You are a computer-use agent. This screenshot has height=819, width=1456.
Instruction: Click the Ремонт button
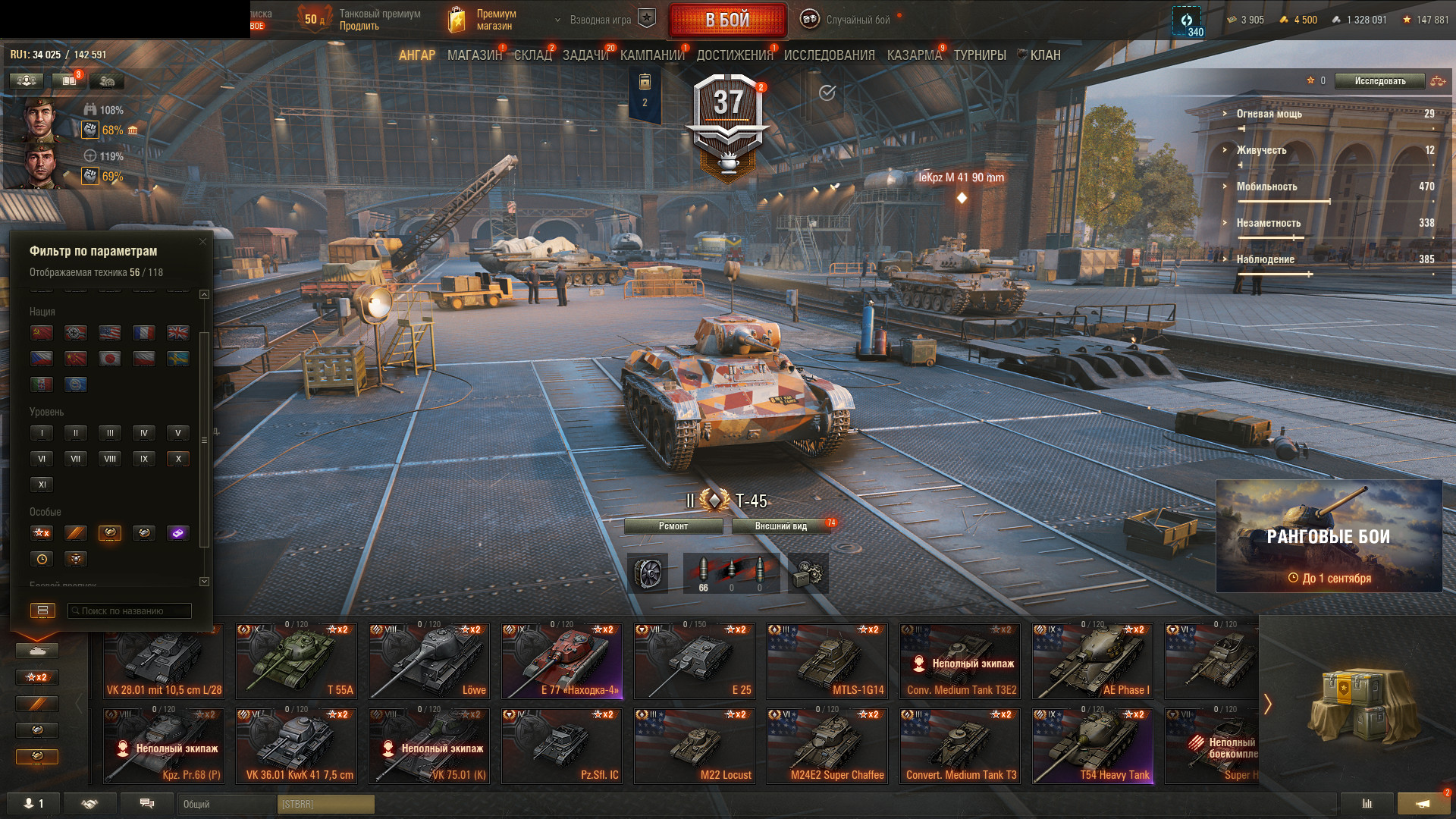673,526
